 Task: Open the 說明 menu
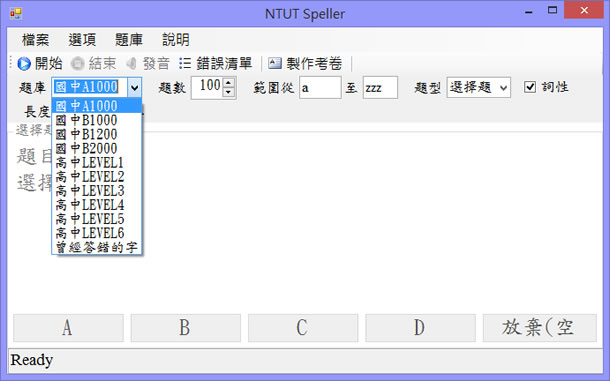(176, 40)
